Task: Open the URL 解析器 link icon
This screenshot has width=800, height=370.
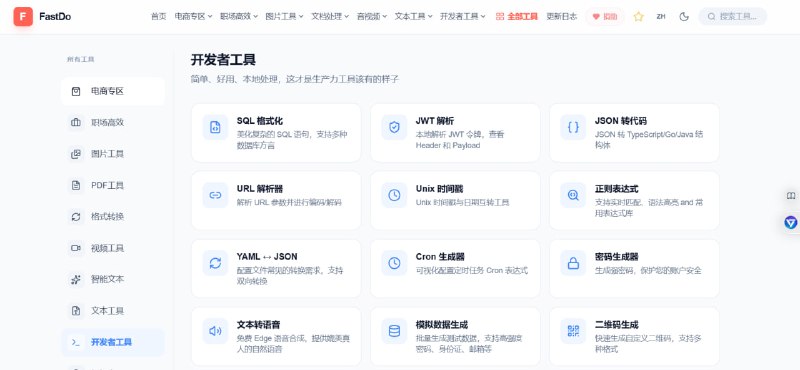Action: (x=215, y=195)
